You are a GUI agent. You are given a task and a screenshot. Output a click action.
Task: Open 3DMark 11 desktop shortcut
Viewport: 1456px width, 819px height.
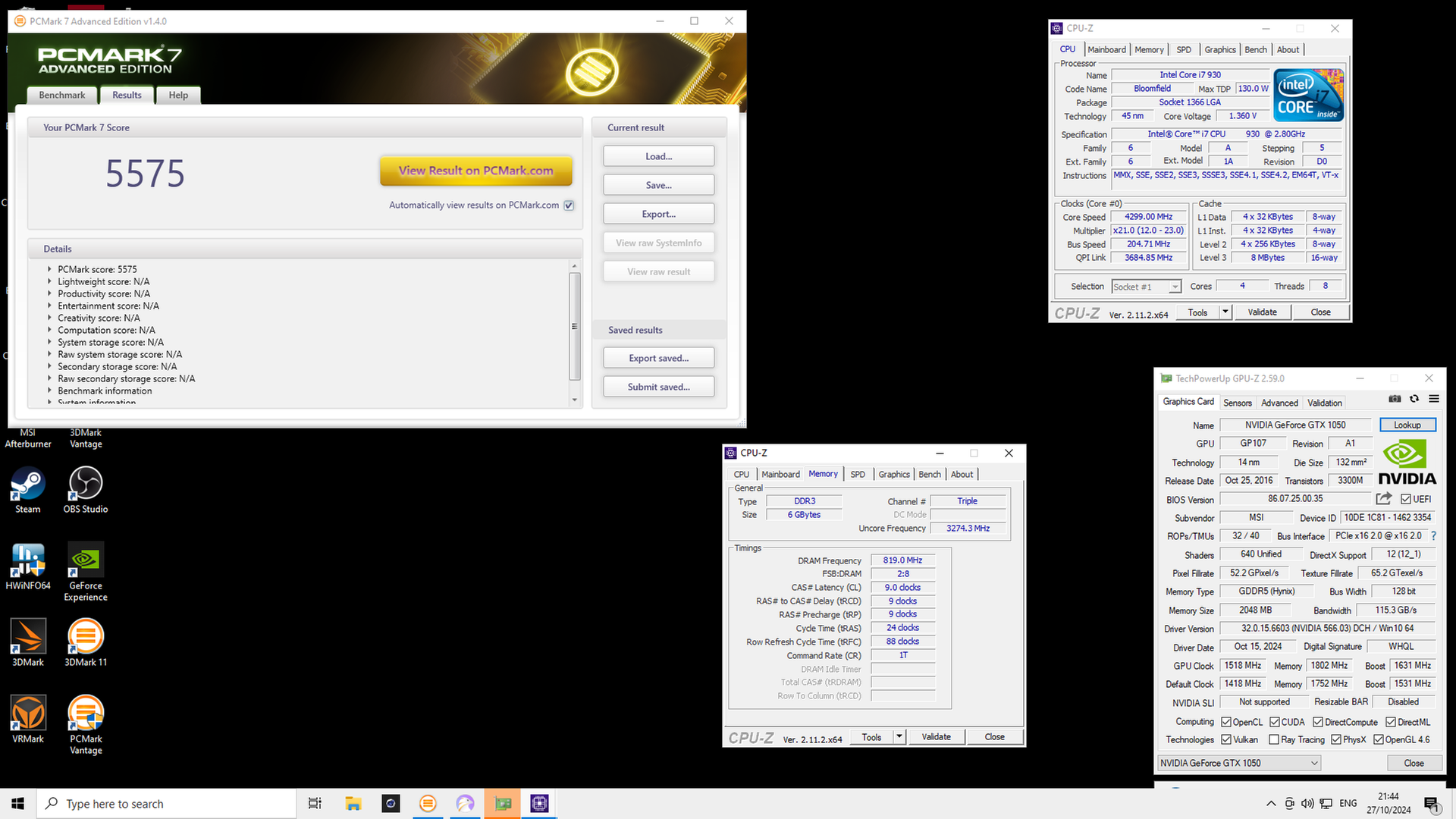pos(86,643)
